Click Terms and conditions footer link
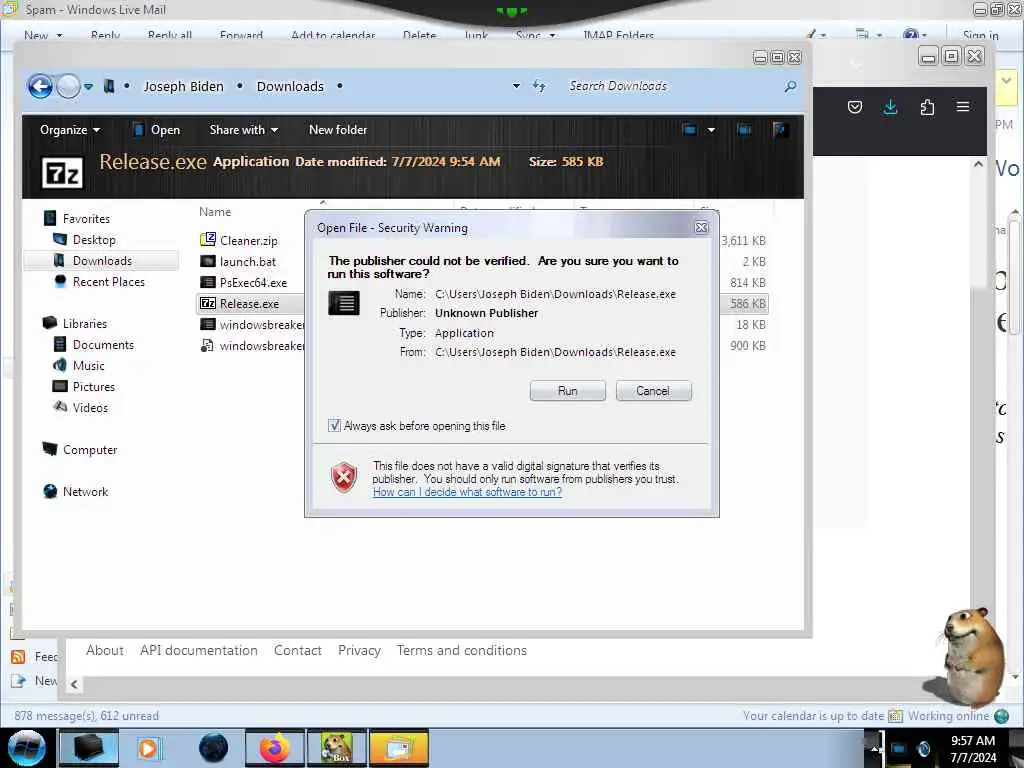Viewport: 1024px width, 768px height. point(462,650)
